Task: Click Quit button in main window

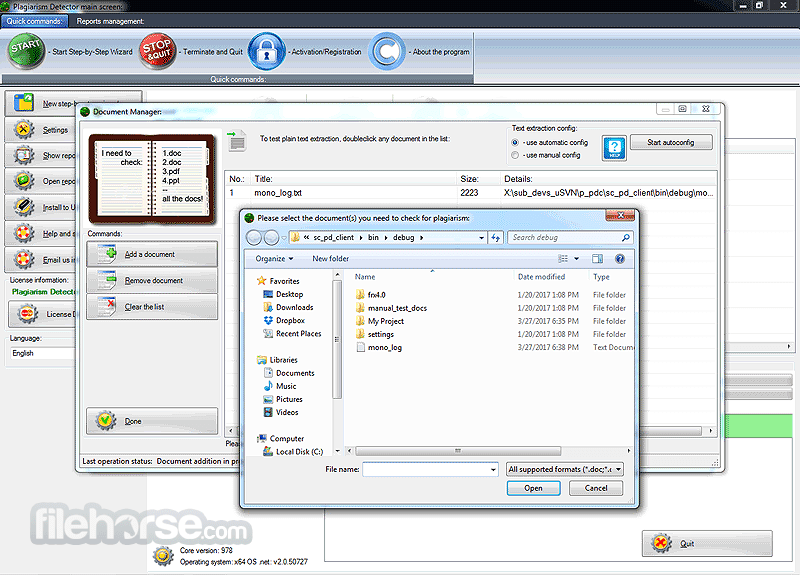Action: [707, 543]
